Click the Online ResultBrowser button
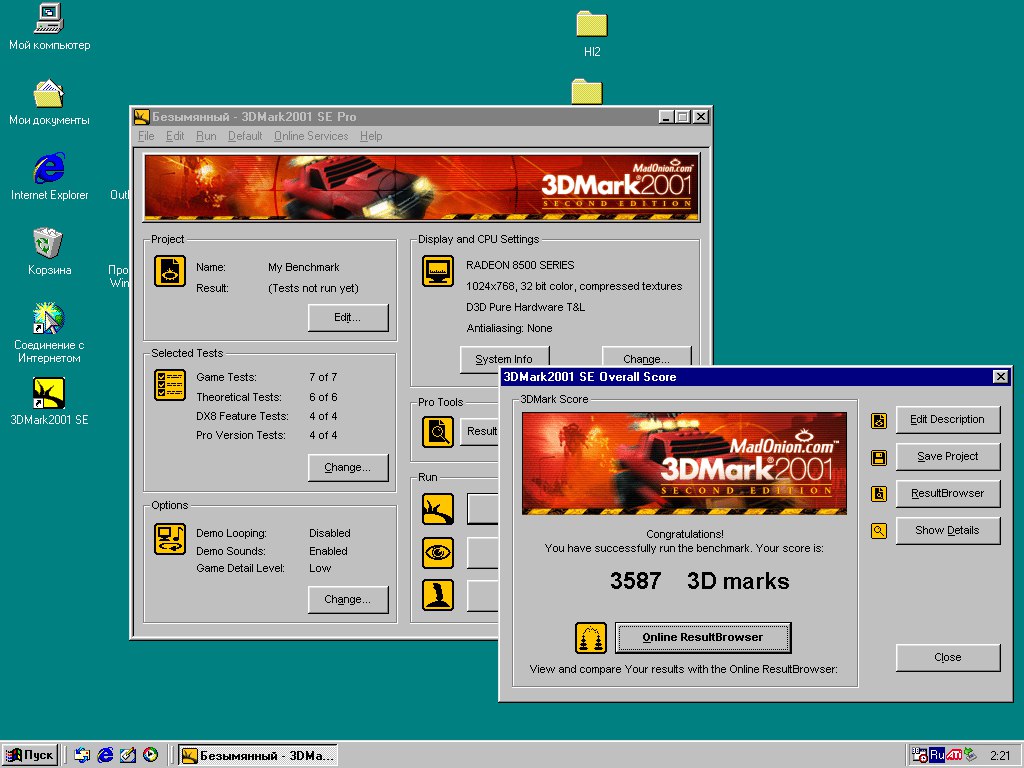Viewport: 1024px width, 768px height. [x=703, y=637]
